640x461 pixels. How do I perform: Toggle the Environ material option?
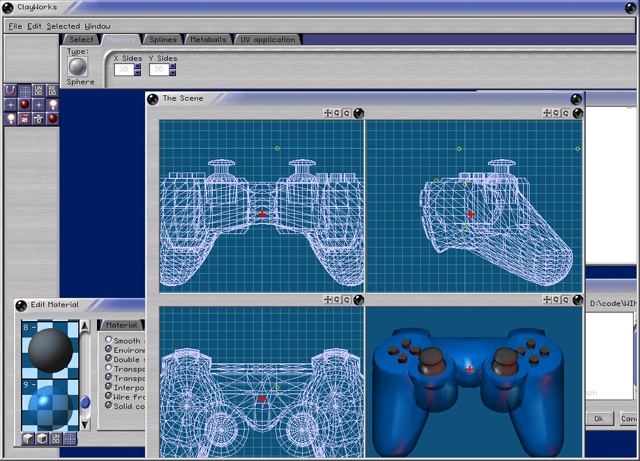point(109,349)
